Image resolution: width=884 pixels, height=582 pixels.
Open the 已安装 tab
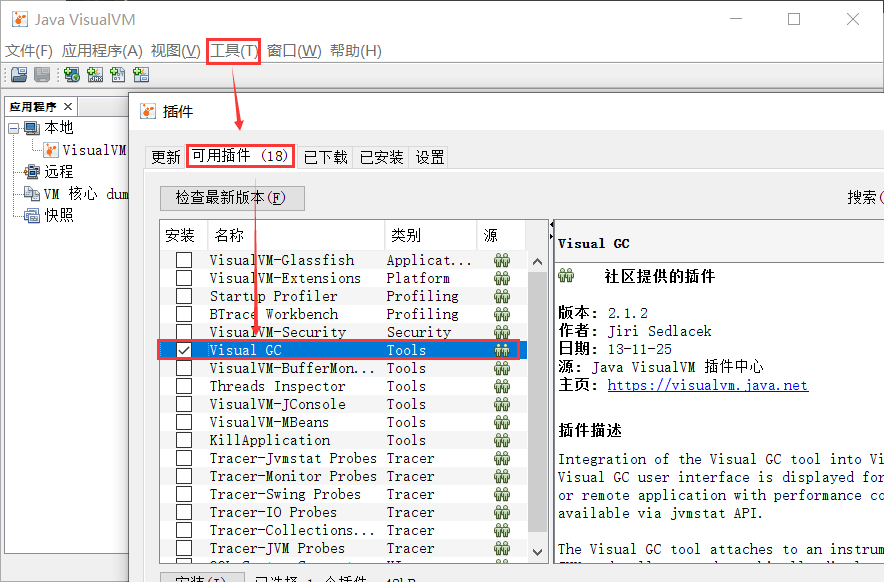(x=381, y=157)
